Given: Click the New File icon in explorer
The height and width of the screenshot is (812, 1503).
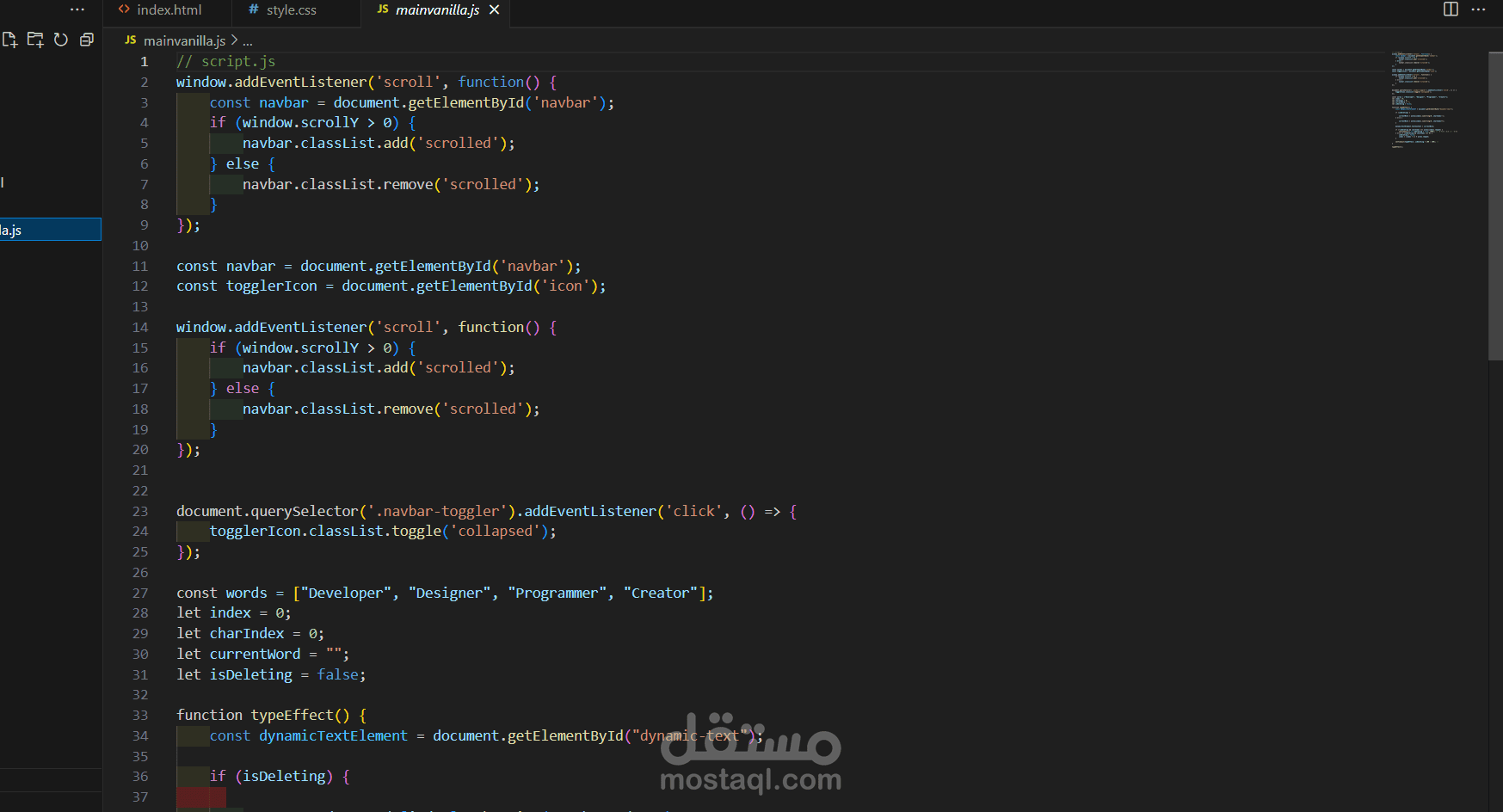Looking at the screenshot, I should [x=9, y=40].
